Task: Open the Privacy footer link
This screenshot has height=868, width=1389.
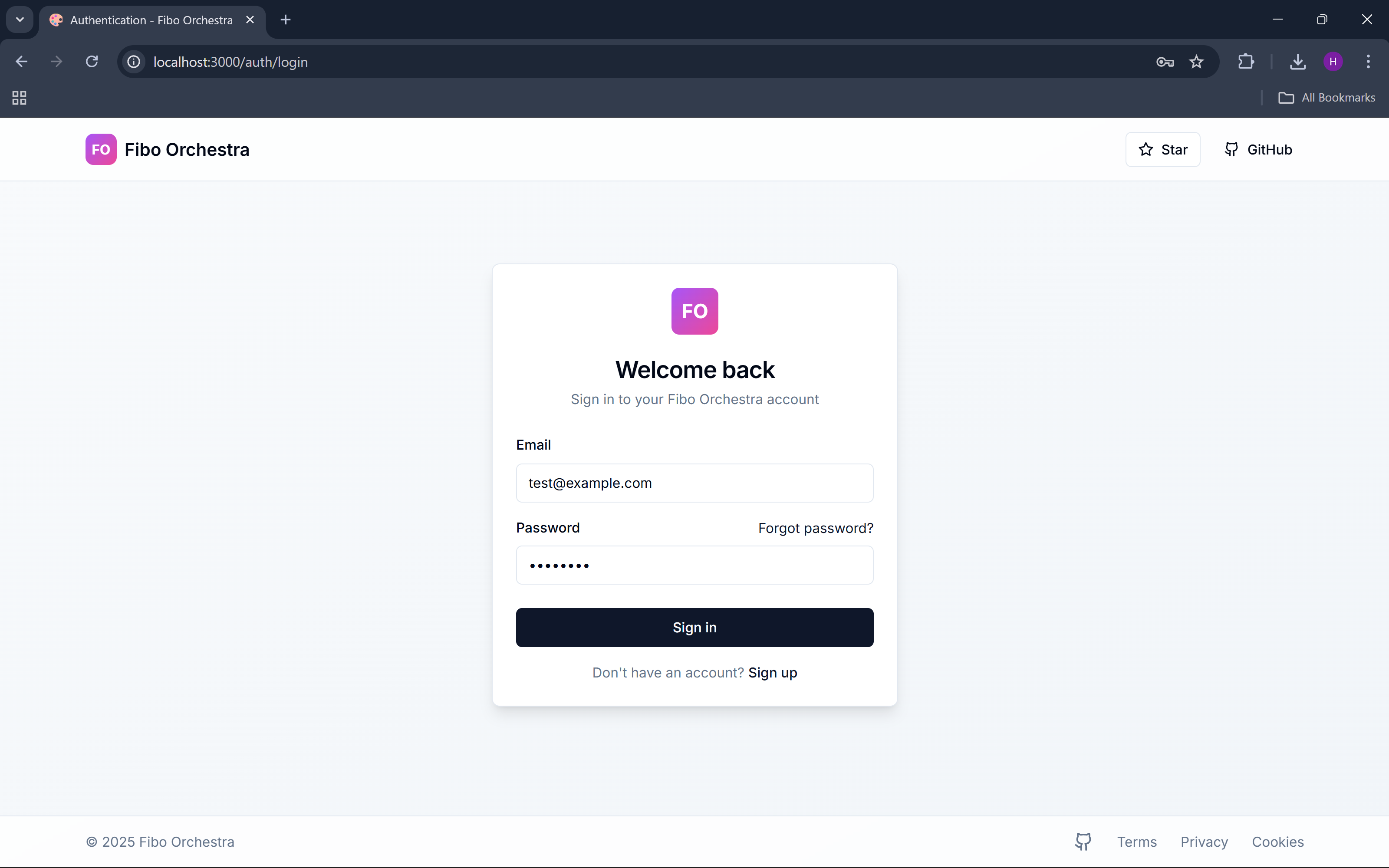Action: (1204, 842)
